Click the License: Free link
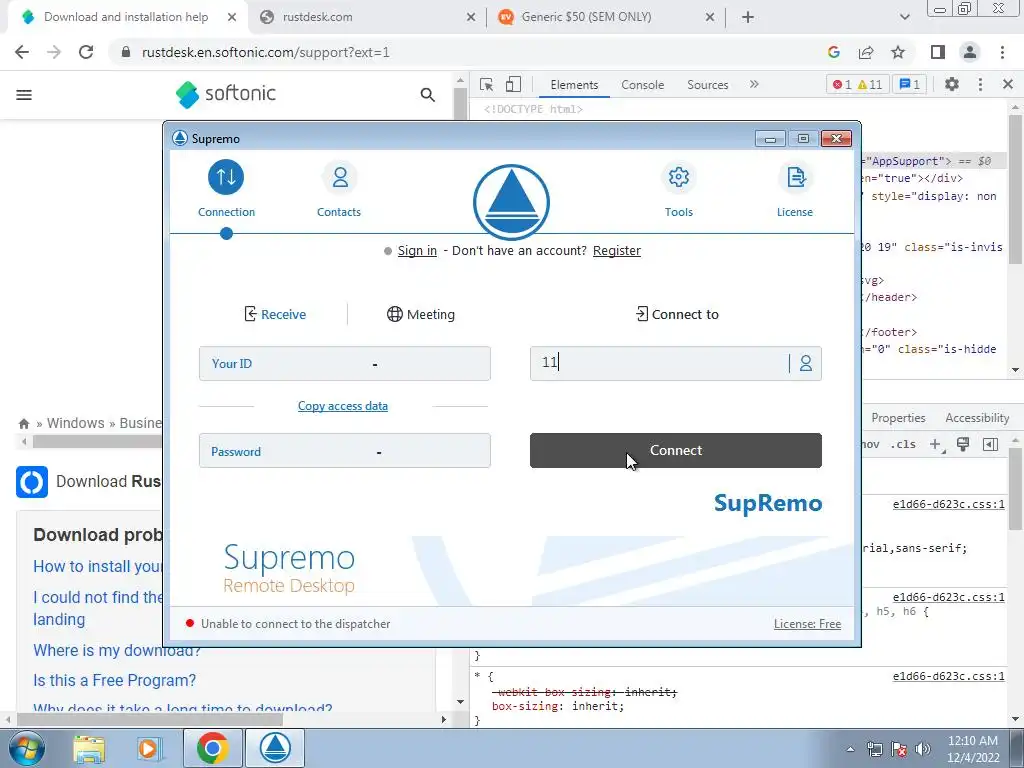Image resolution: width=1024 pixels, height=768 pixels. [x=807, y=624]
